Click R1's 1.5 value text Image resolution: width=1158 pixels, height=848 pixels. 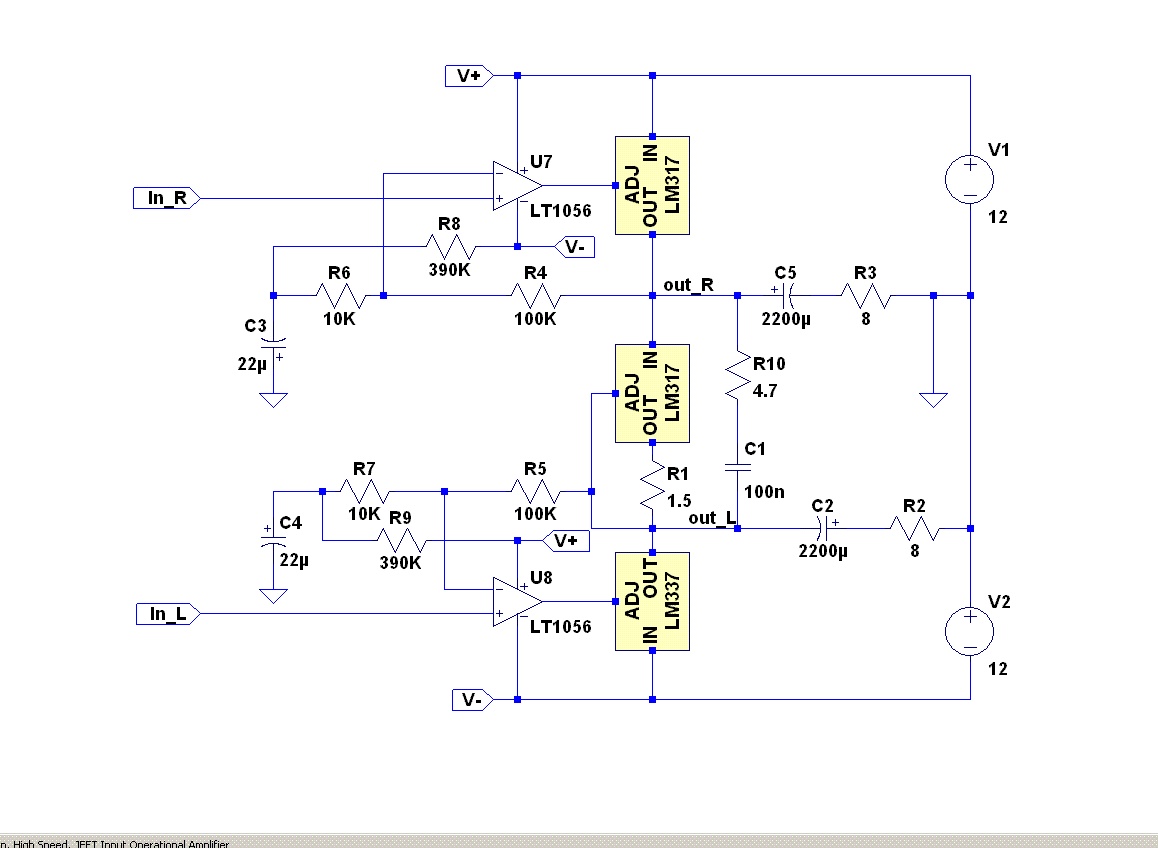tap(679, 501)
